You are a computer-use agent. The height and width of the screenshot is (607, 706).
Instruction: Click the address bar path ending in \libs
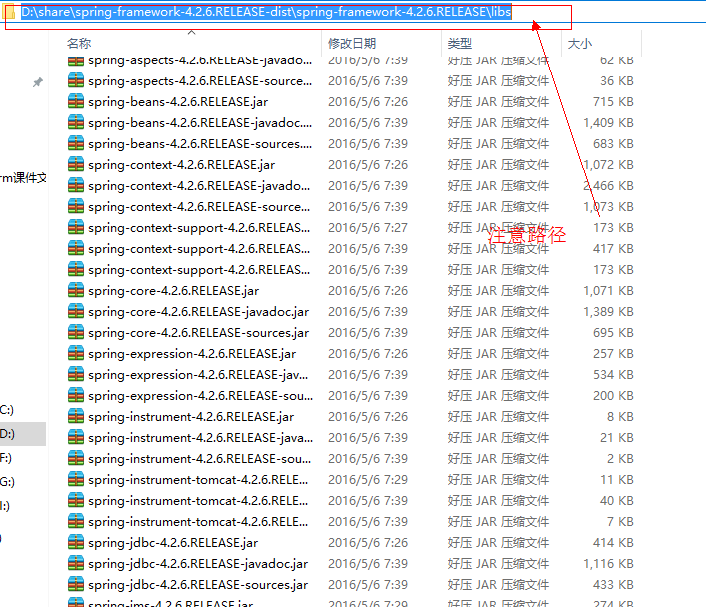pyautogui.click(x=266, y=12)
